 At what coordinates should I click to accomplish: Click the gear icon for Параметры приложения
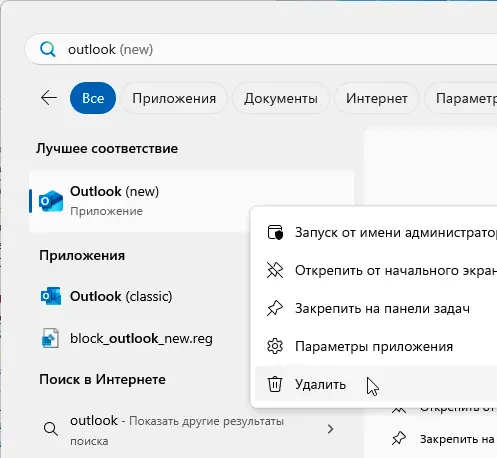[275, 346]
